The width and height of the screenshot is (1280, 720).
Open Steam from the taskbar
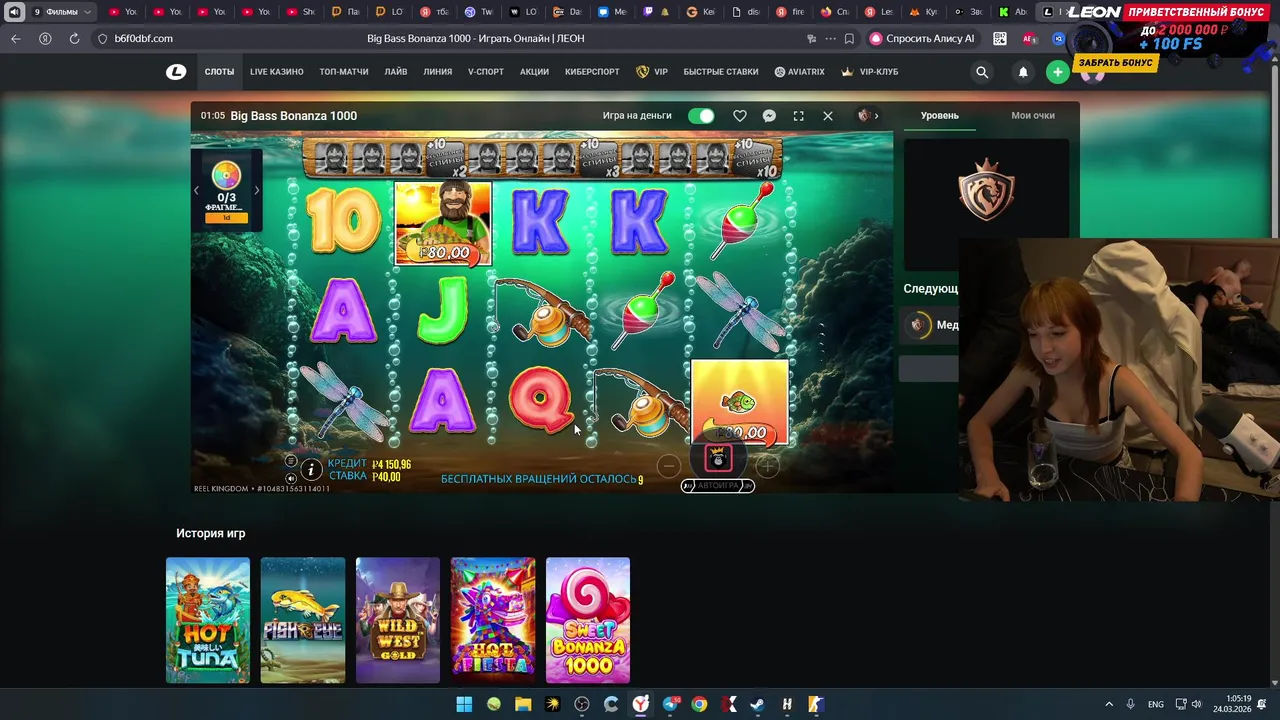pyautogui.click(x=758, y=704)
